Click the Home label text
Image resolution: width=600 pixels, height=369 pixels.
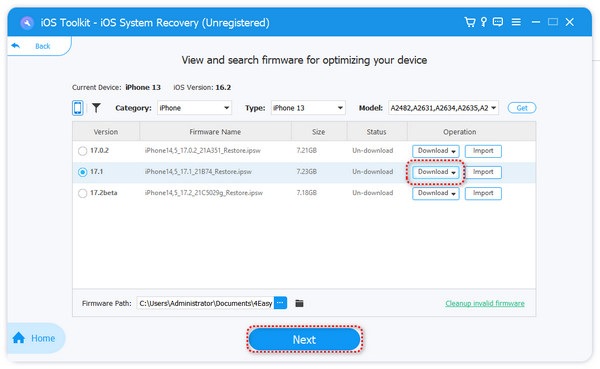pos(43,338)
